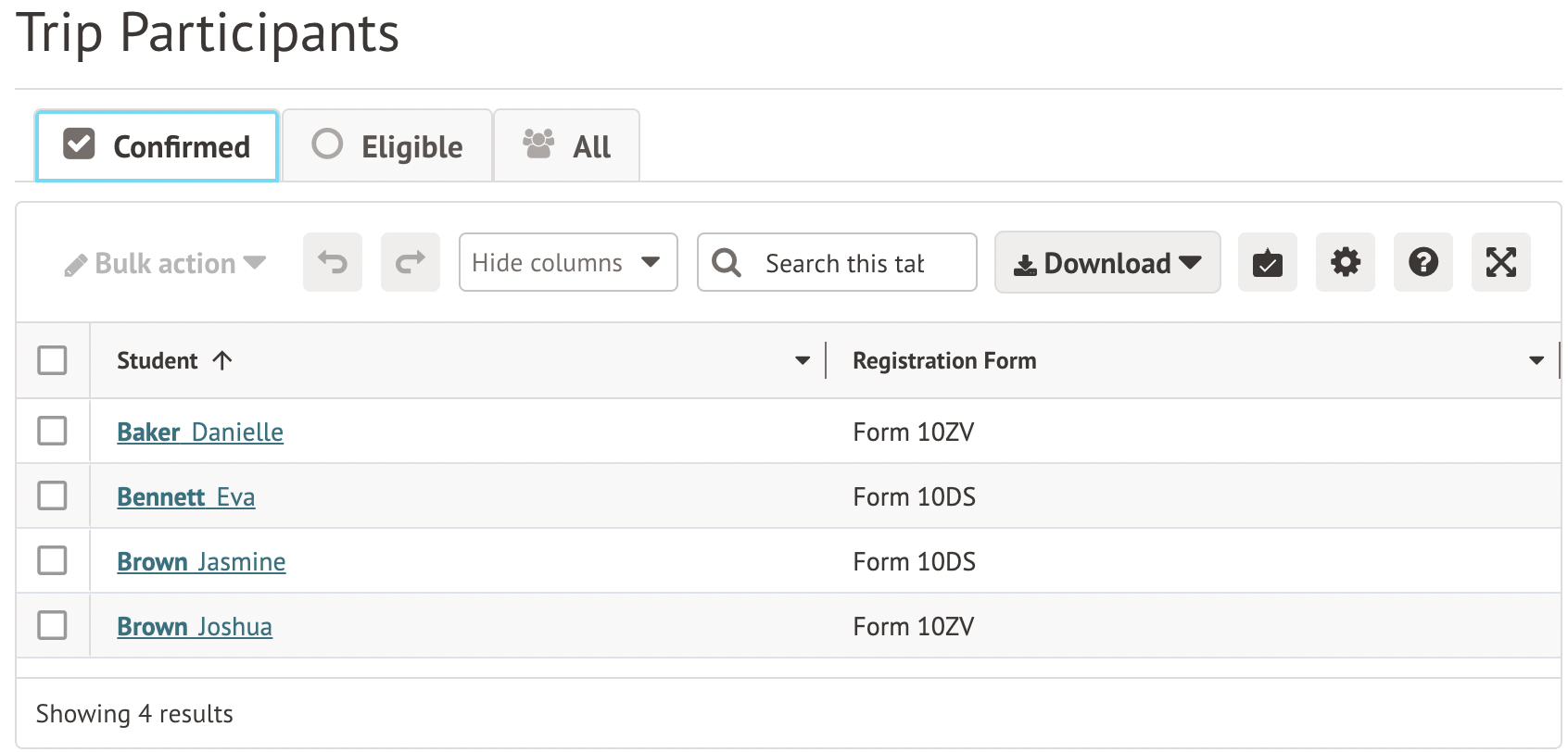Switch to the All tab
This screenshot has height=752, width=1568.
pyautogui.click(x=566, y=146)
